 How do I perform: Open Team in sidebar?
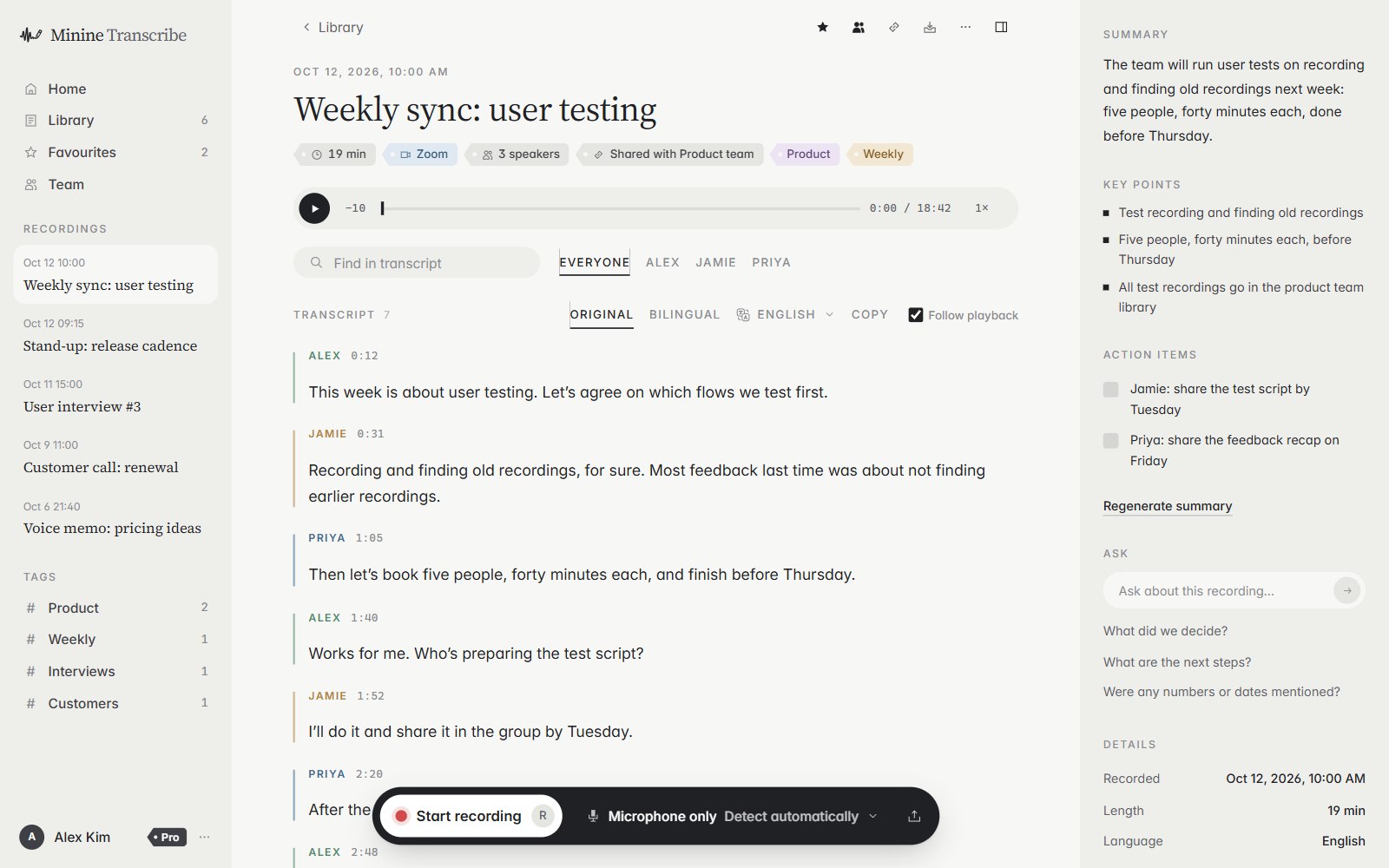point(115,184)
